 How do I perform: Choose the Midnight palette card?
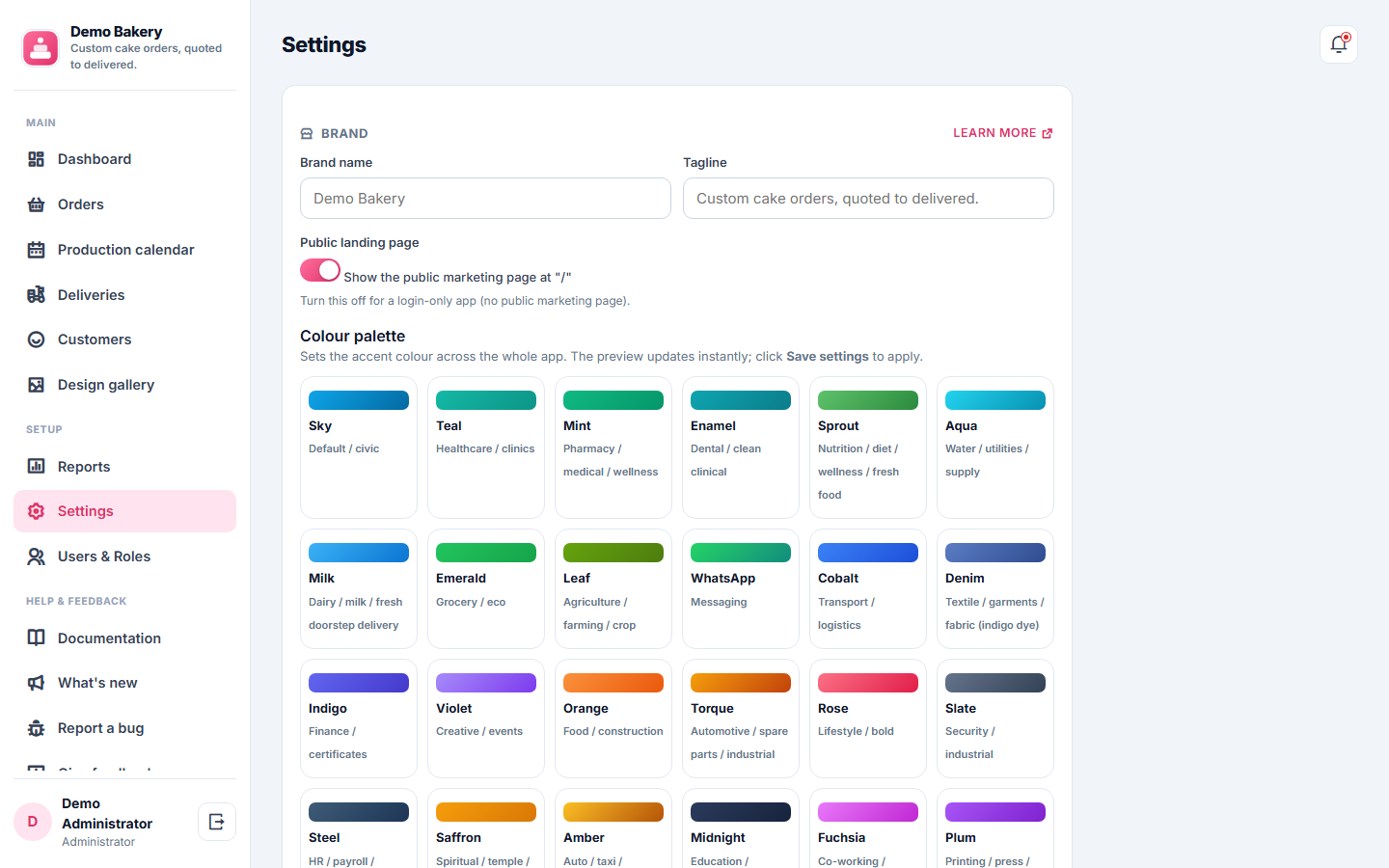[741, 828]
